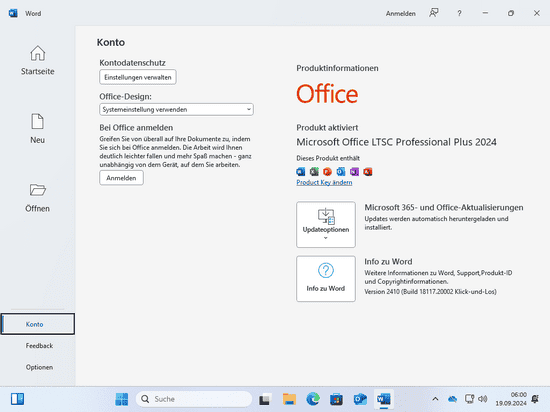Click the help question mark in title bar
The width and height of the screenshot is (550, 412).
point(459,13)
